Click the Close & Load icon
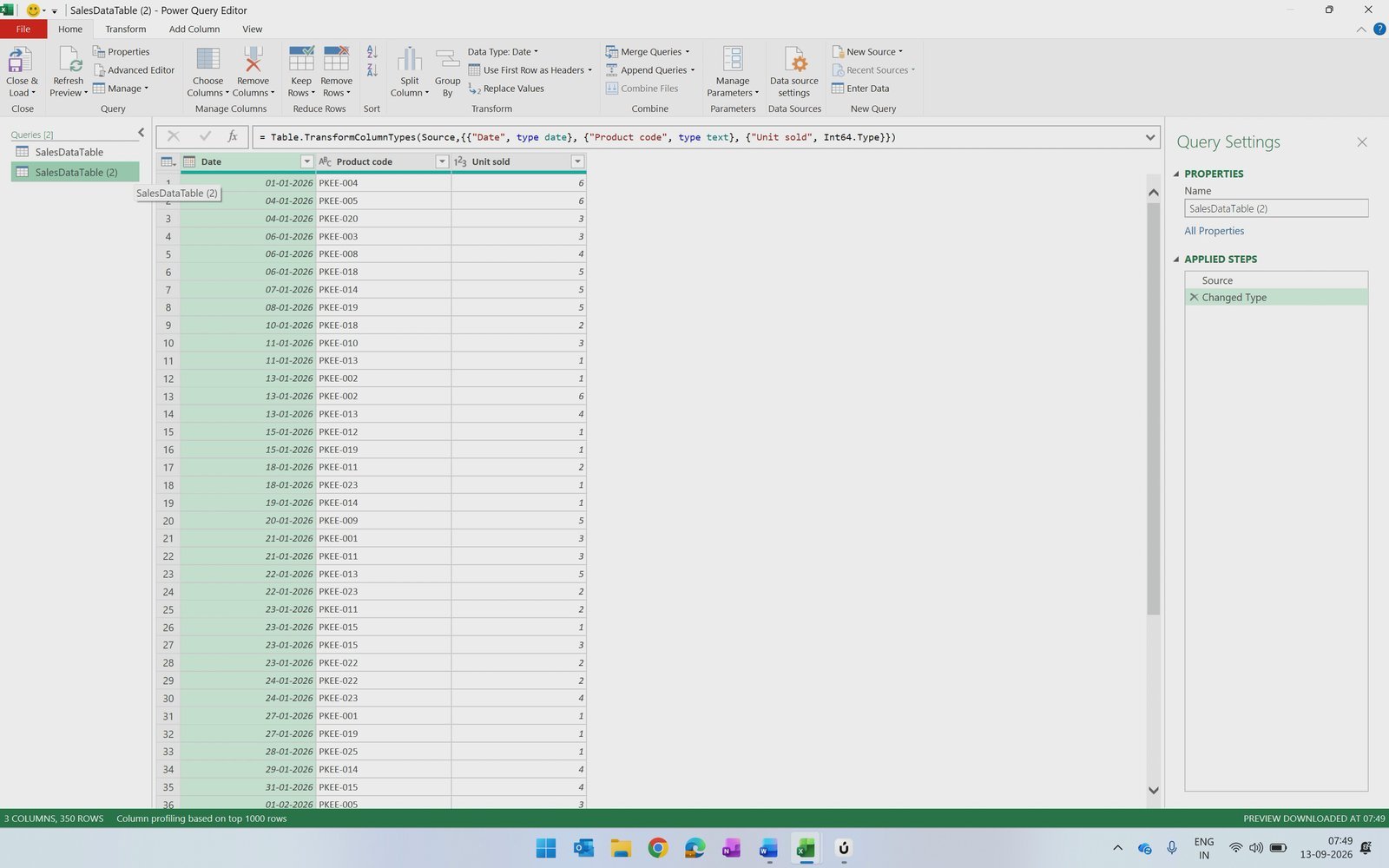Viewport: 1389px width, 868px height. click(x=21, y=60)
